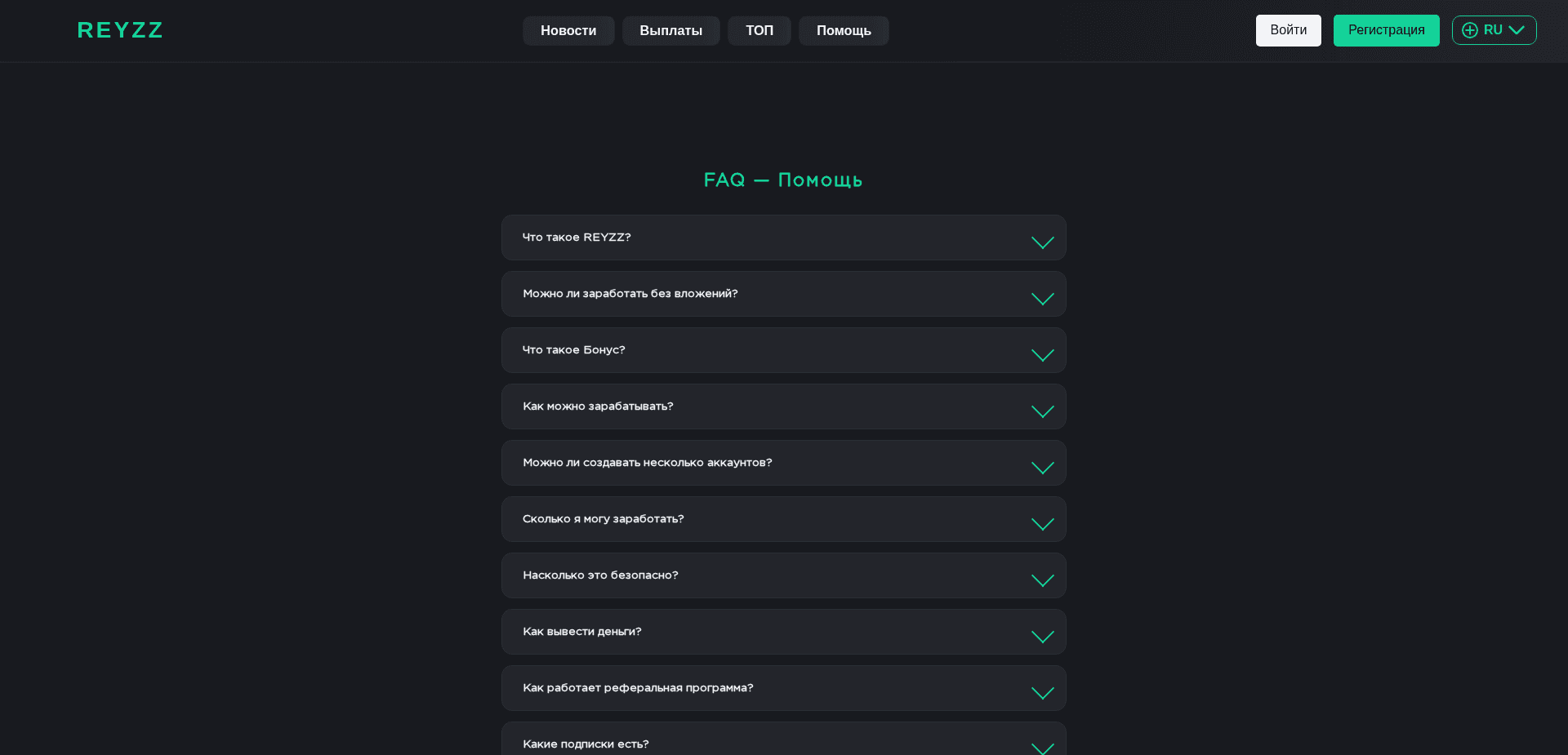Expand the 'Что такое Бонус?' chevron arrow

[1042, 355]
